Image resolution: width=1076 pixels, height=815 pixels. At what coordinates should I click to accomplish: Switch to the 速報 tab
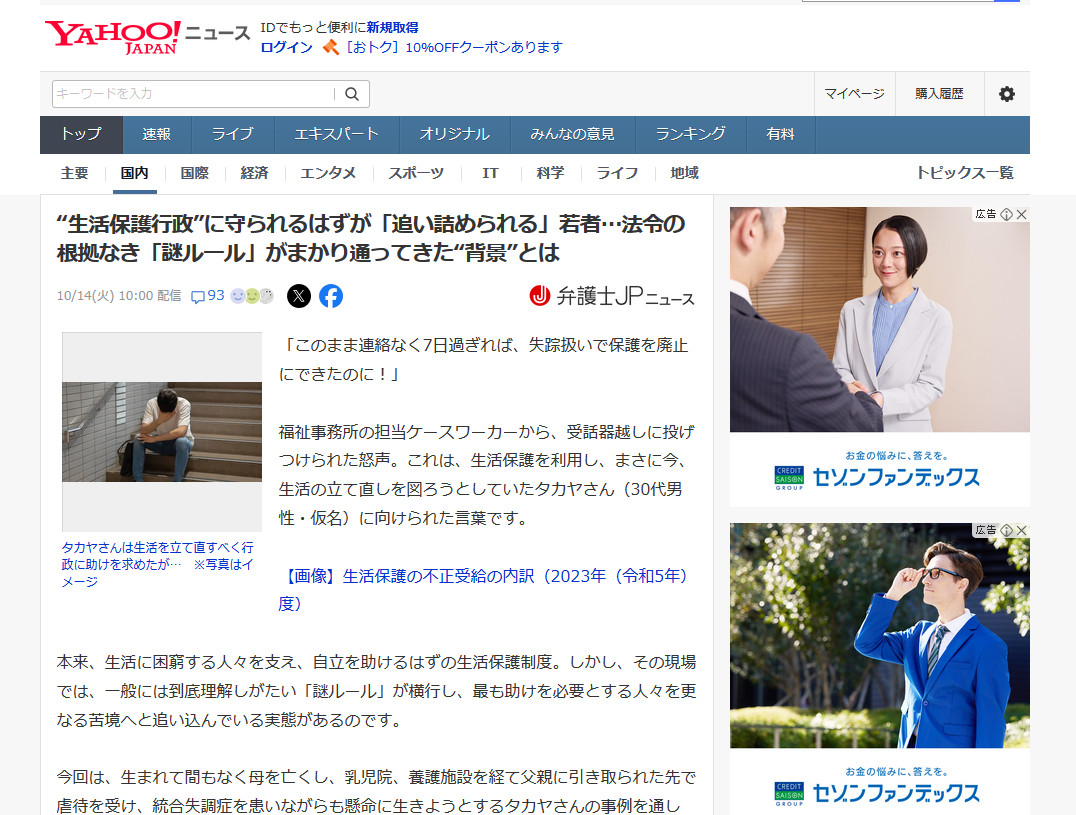(156, 134)
